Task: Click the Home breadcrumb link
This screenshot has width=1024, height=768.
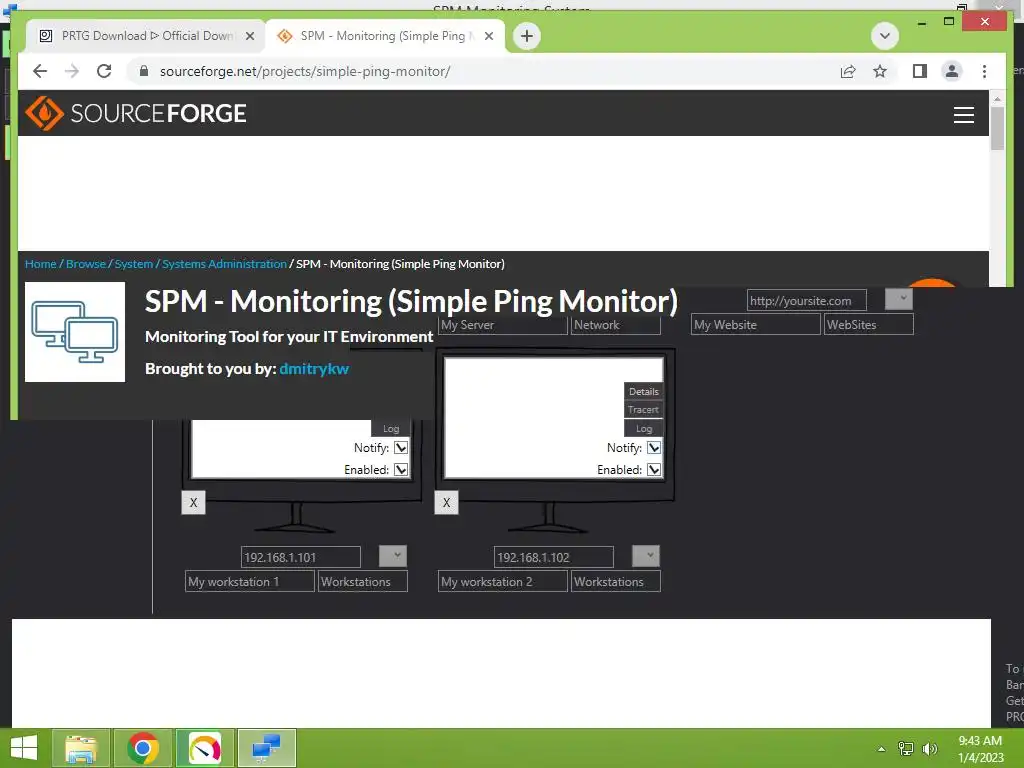Action: click(x=40, y=264)
